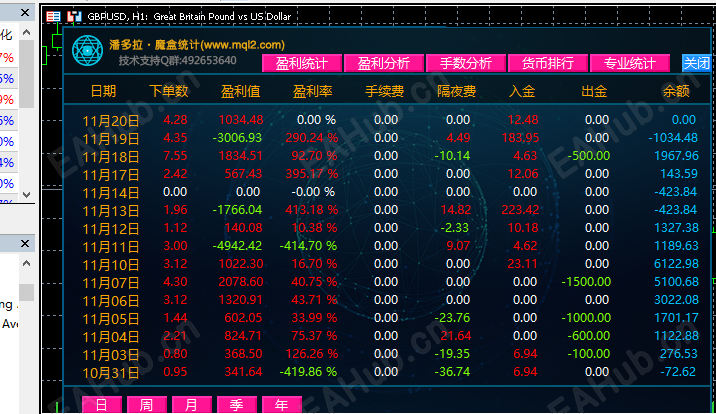Select the 11月06日 date row
This screenshot has height=414, width=716.
coord(111,301)
